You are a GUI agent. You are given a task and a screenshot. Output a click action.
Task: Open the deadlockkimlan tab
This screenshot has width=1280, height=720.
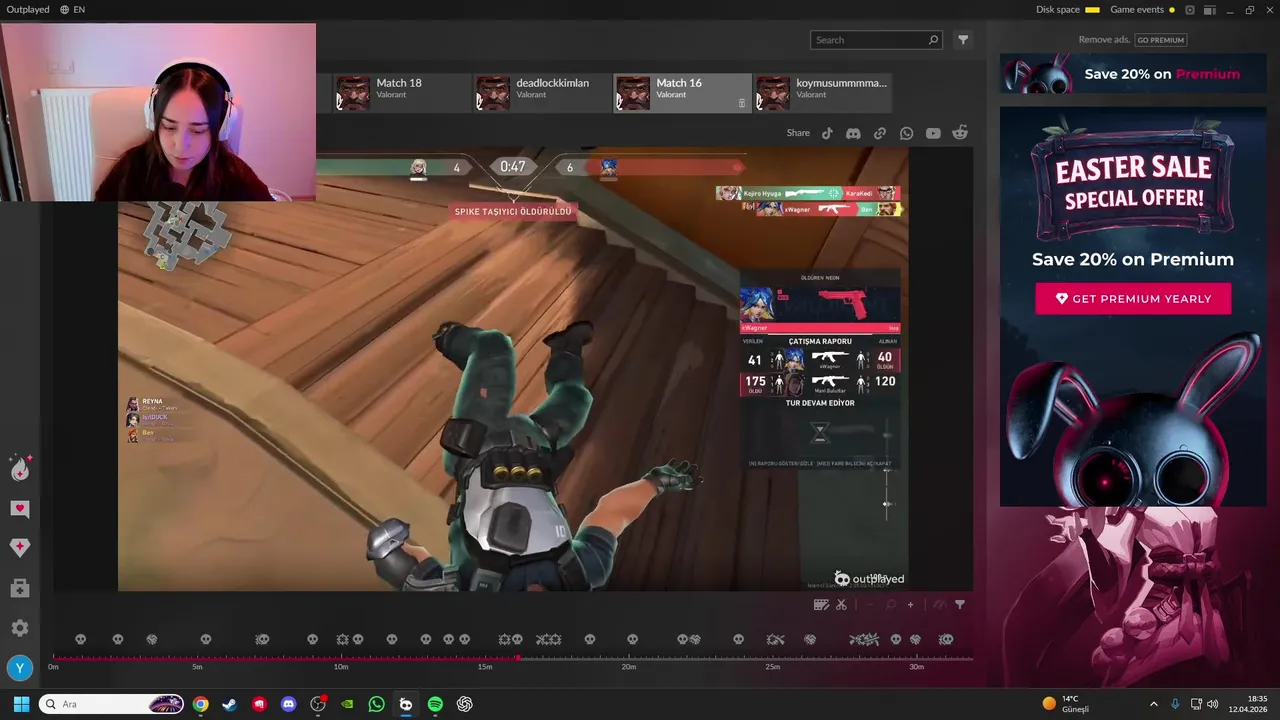click(x=541, y=93)
